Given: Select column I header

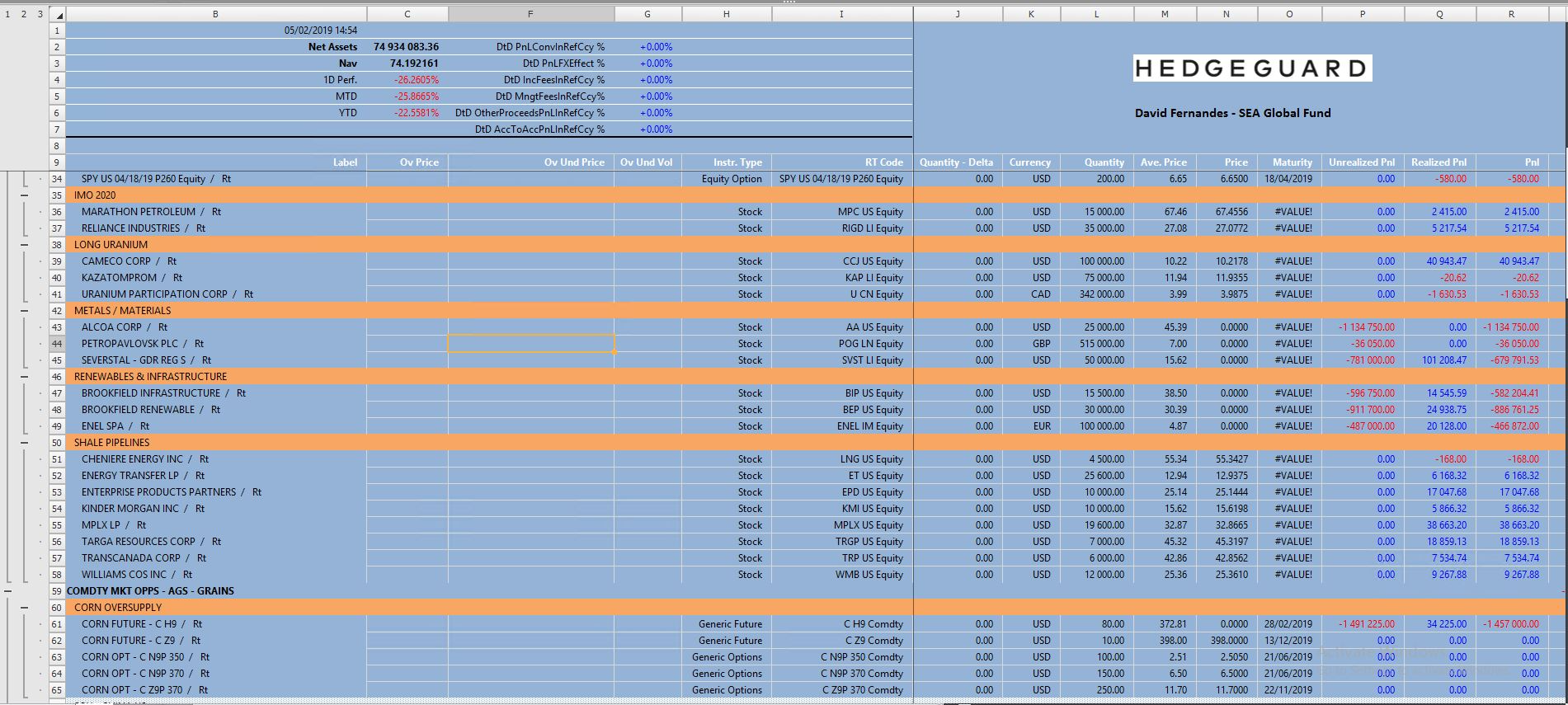Looking at the screenshot, I should click(842, 14).
